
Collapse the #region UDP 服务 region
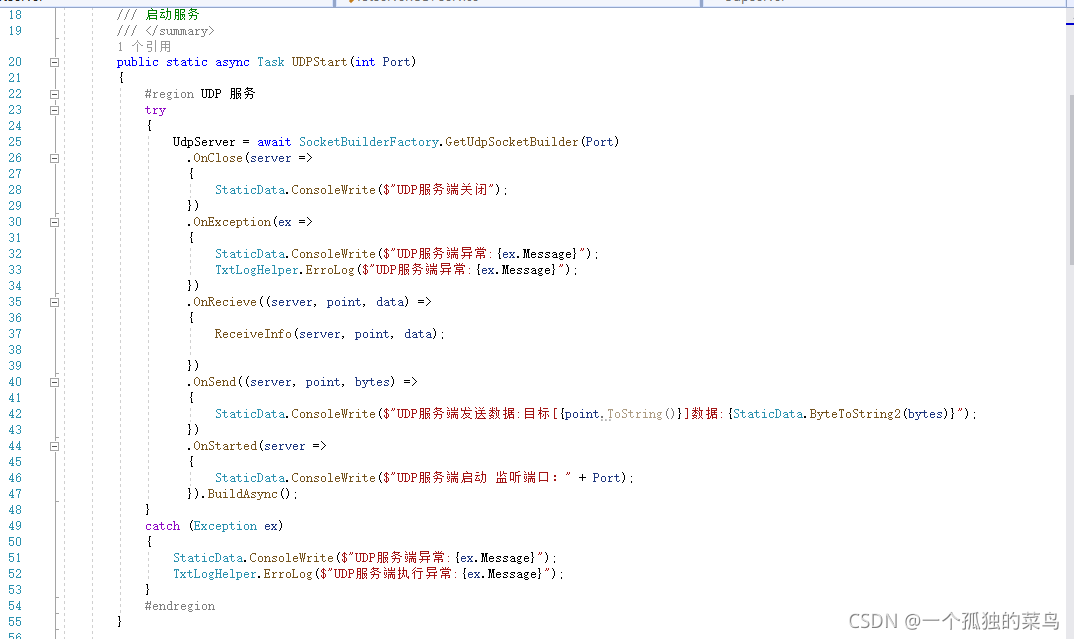click(55, 93)
